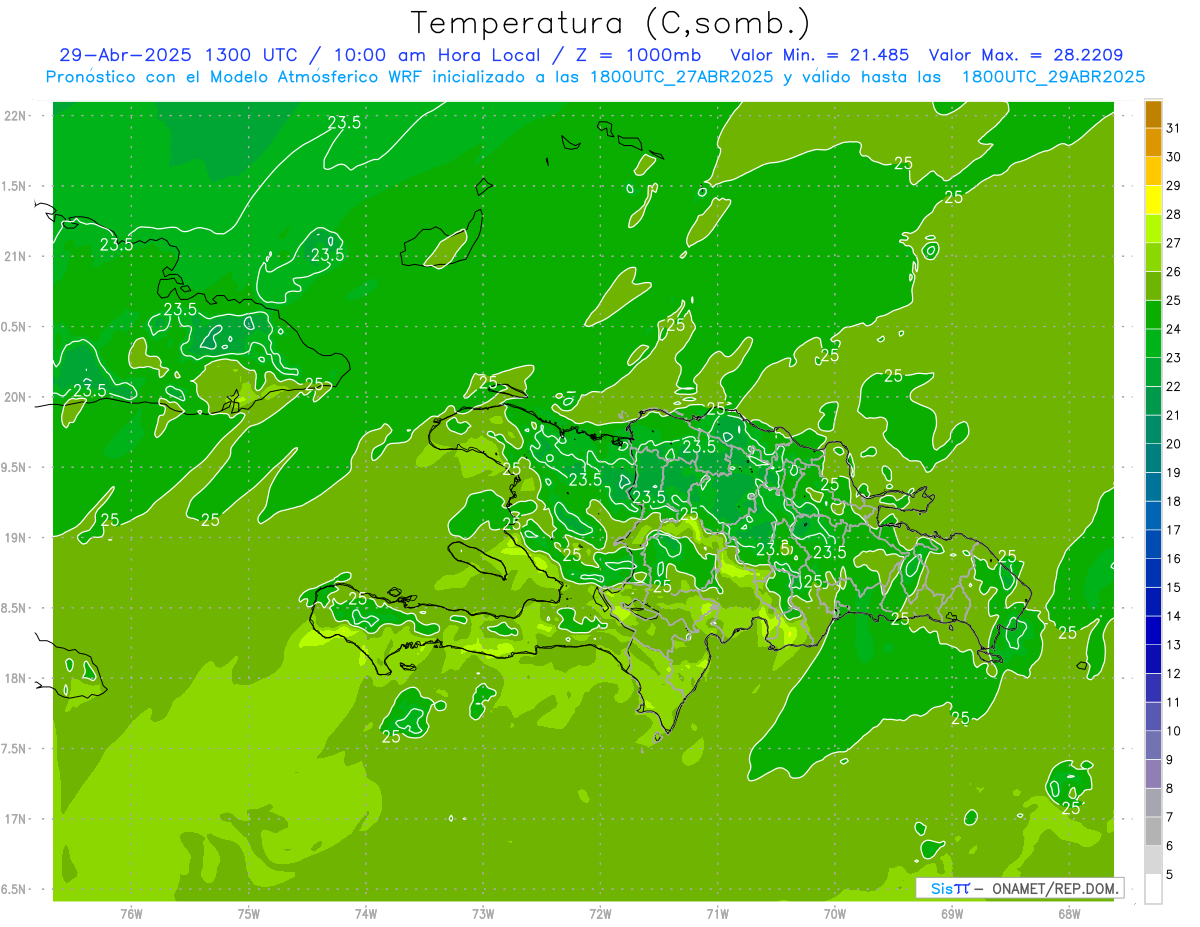The height and width of the screenshot is (927, 1200).
Task: Click the gray colorbar segment between 6 and 7
Action: [x=1153, y=832]
